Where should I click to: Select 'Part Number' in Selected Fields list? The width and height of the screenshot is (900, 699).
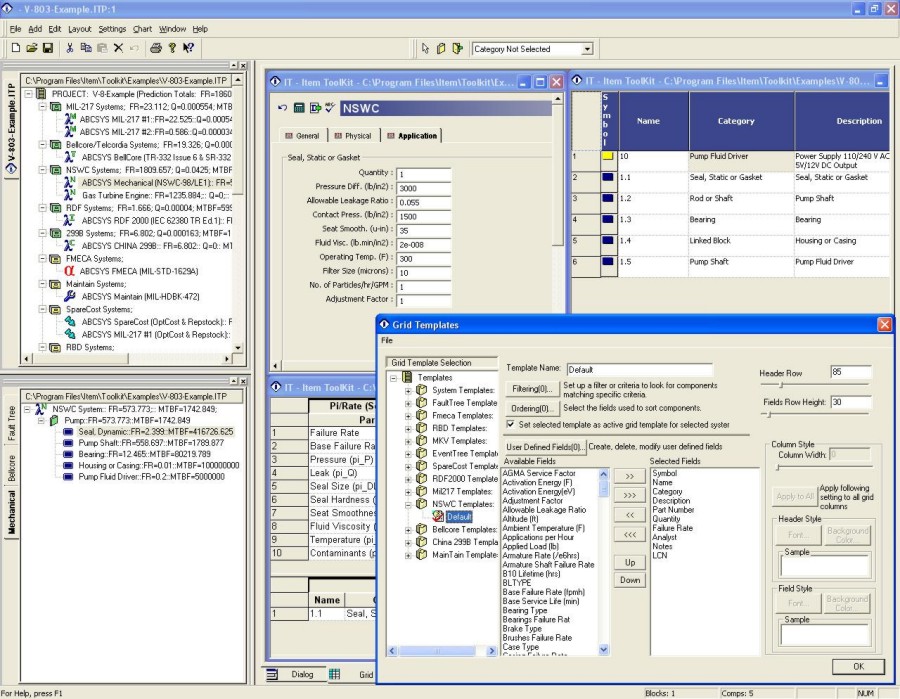pyautogui.click(x=673, y=510)
